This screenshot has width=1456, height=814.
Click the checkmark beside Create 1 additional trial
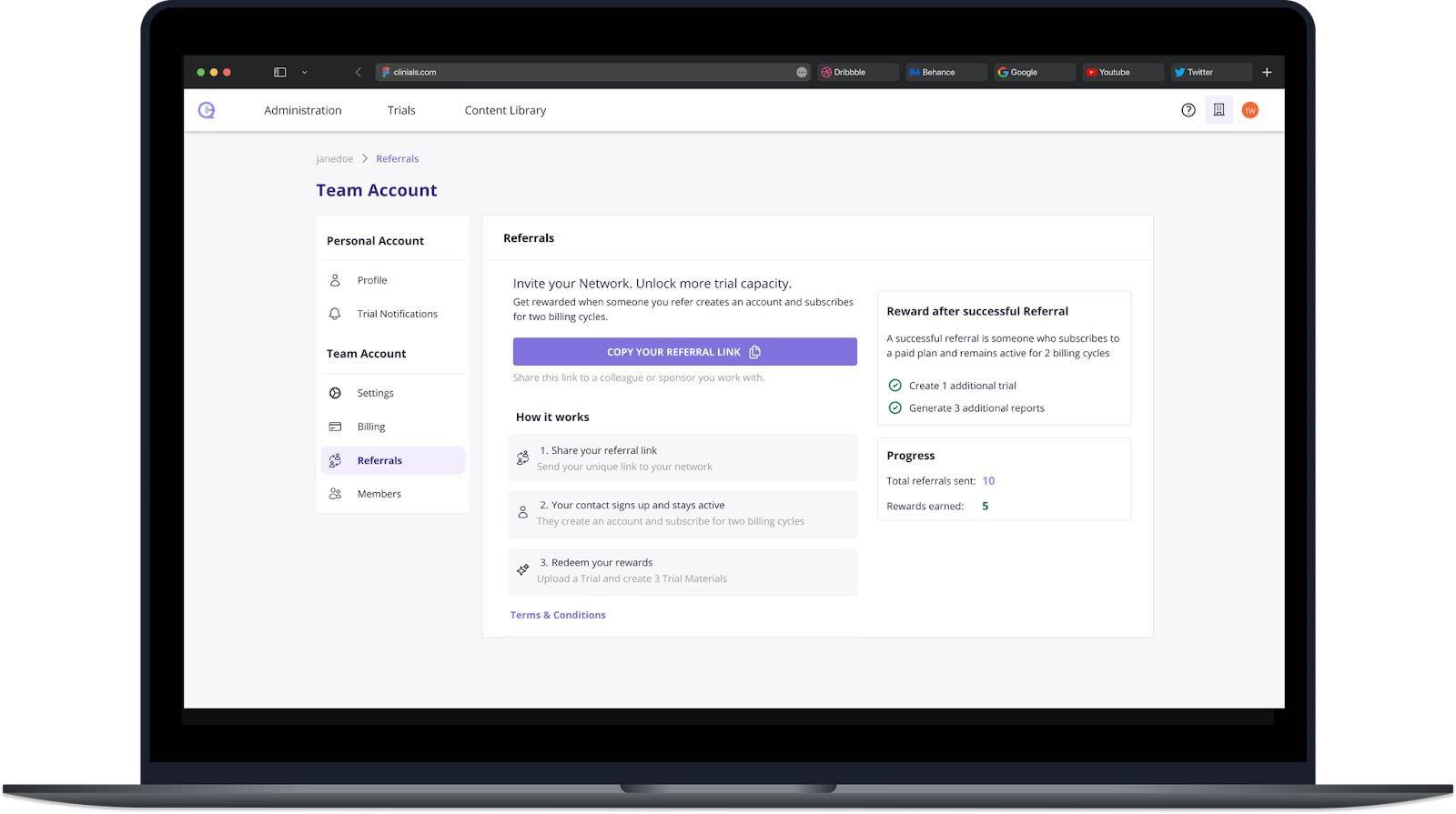tap(895, 386)
